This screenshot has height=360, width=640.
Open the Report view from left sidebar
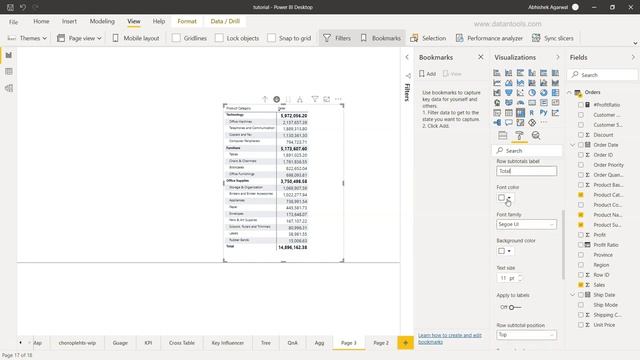point(9,55)
